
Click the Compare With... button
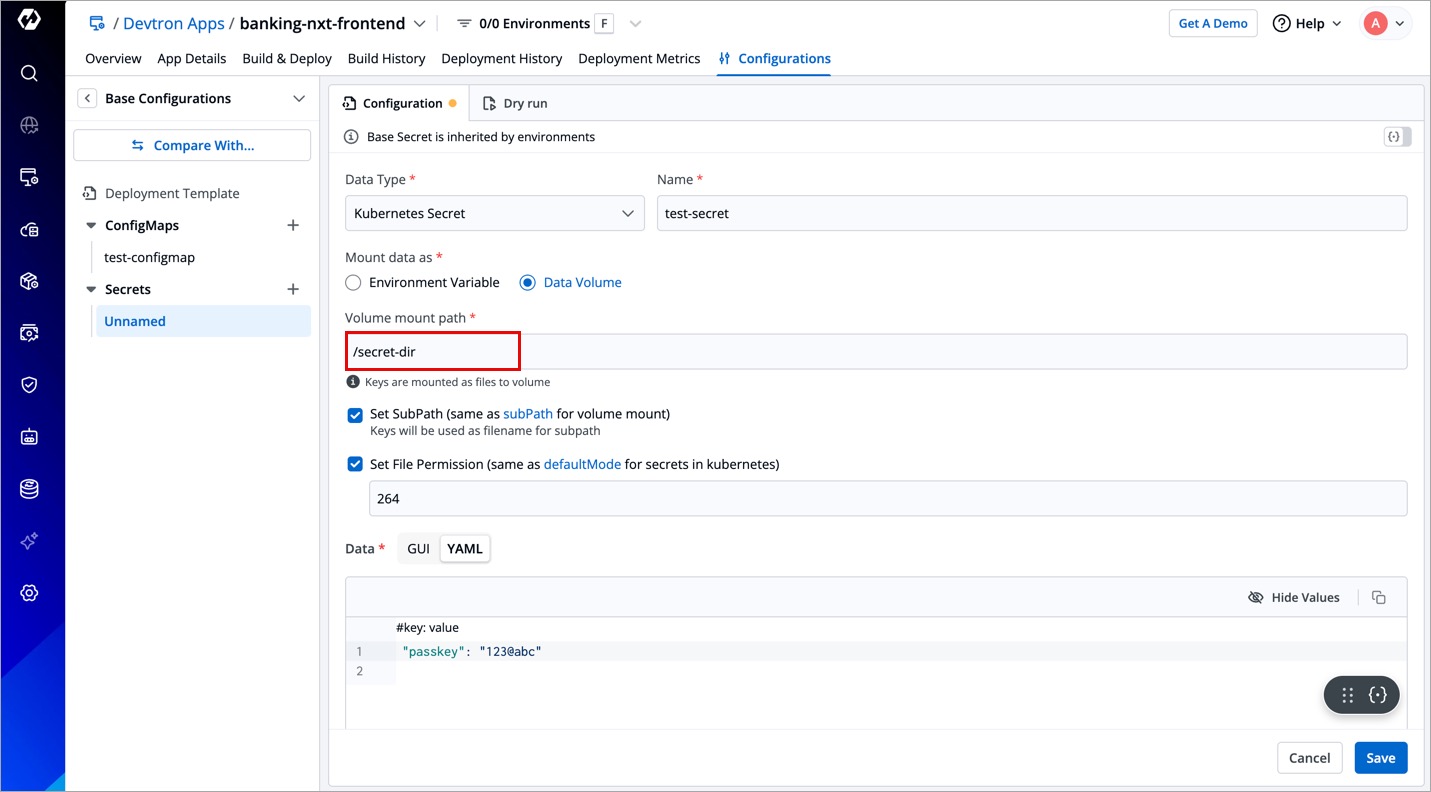click(x=192, y=145)
